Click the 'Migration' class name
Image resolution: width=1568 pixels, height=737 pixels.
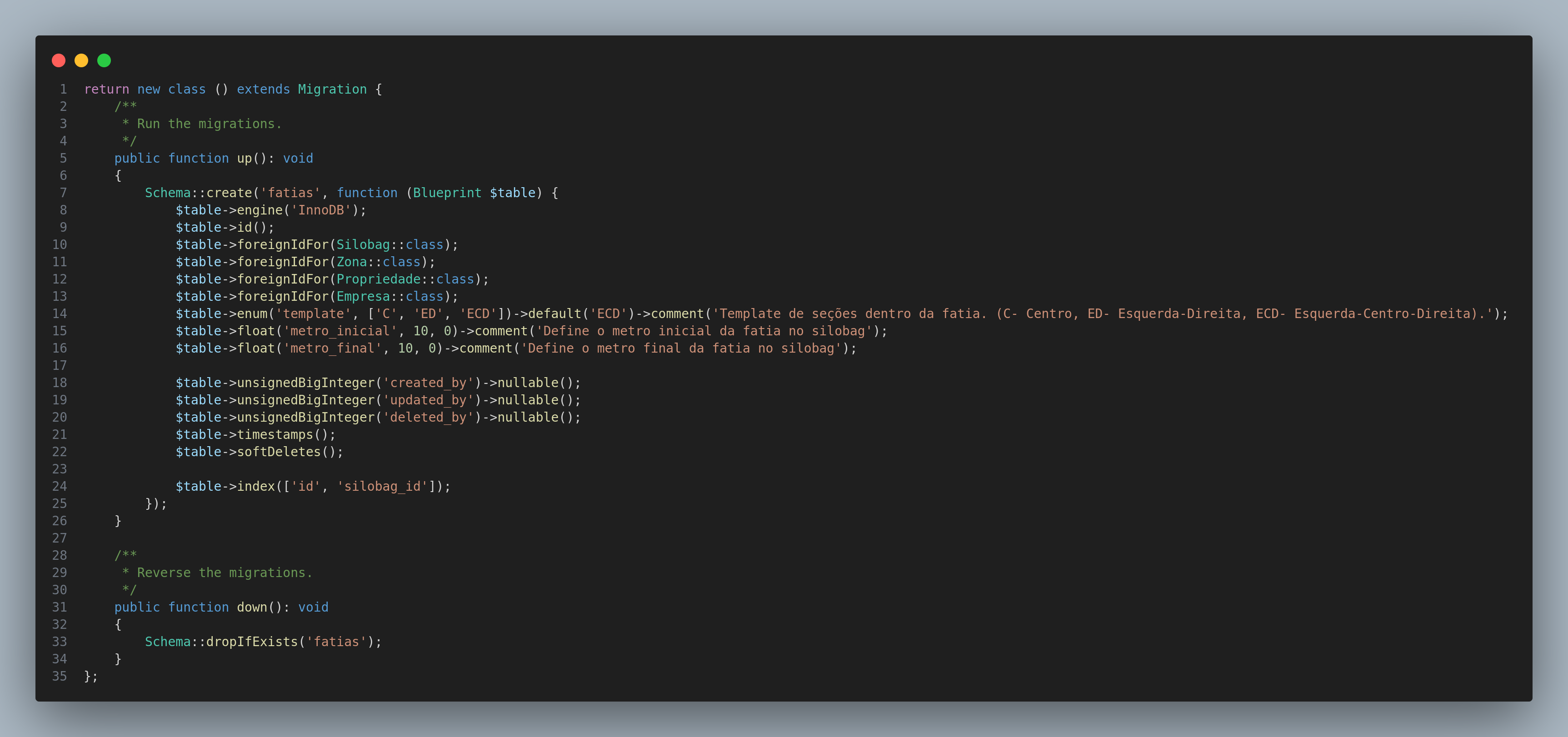tap(332, 90)
